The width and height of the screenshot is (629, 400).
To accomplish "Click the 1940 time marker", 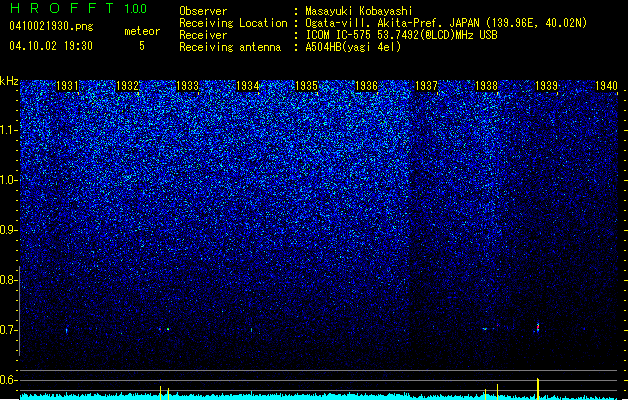I will coord(606,86).
